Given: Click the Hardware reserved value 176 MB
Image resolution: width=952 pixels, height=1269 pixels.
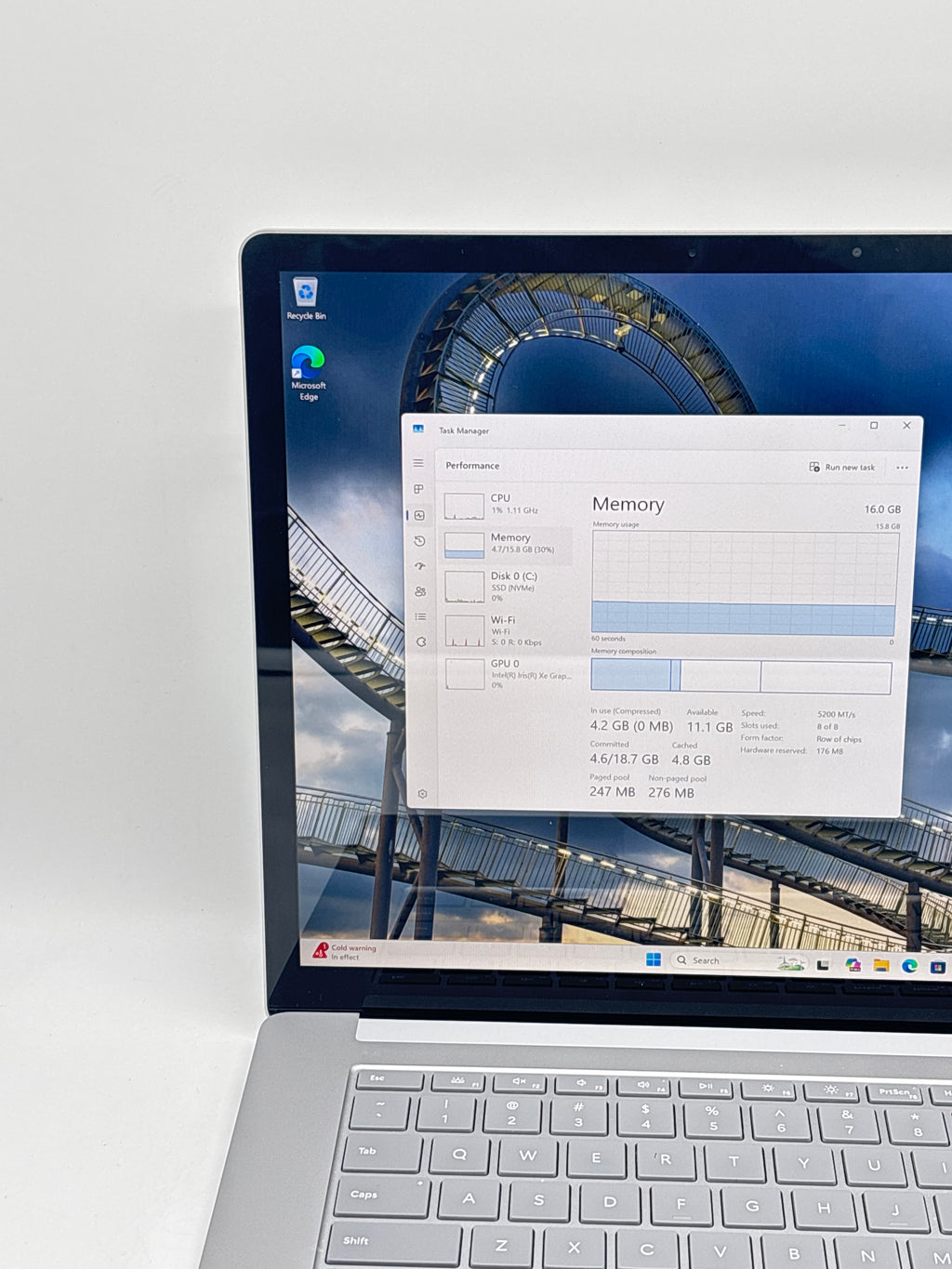Looking at the screenshot, I should (829, 751).
